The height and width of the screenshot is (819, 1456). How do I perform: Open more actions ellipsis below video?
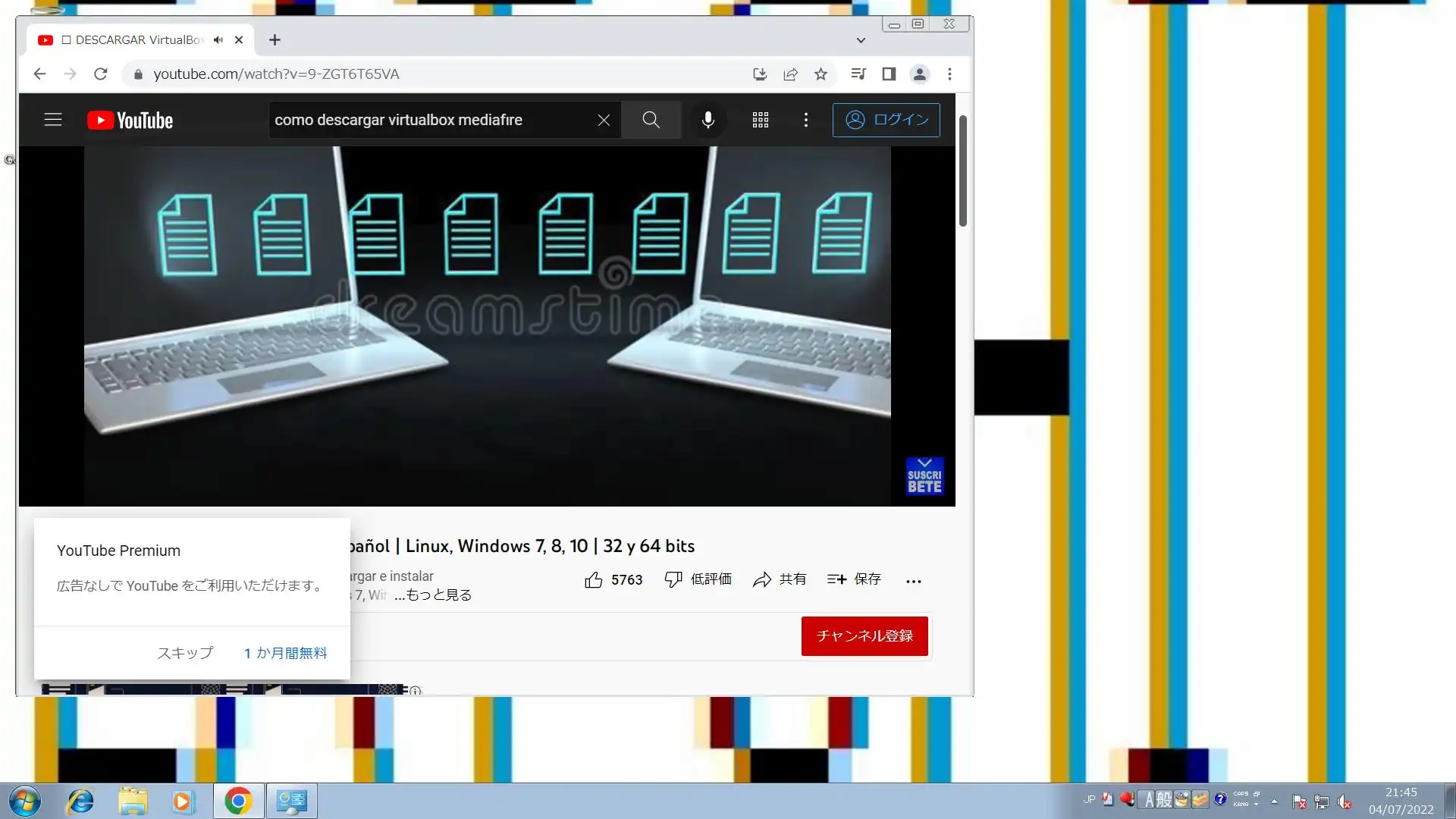(x=914, y=581)
